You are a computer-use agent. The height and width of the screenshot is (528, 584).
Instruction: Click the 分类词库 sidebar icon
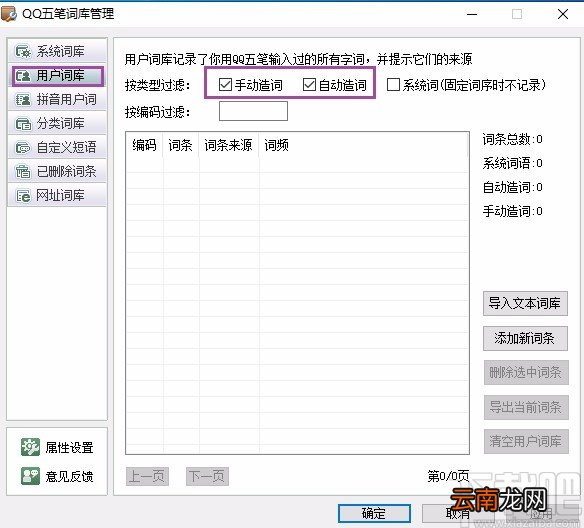(23, 124)
